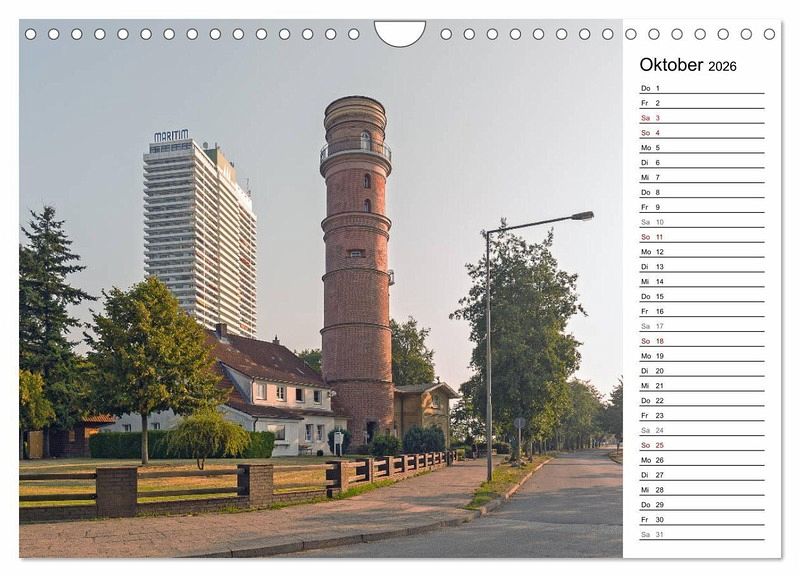Screen dimensions: 800x577
Task: Click the Oktober 2026 month heading
Action: point(688,65)
